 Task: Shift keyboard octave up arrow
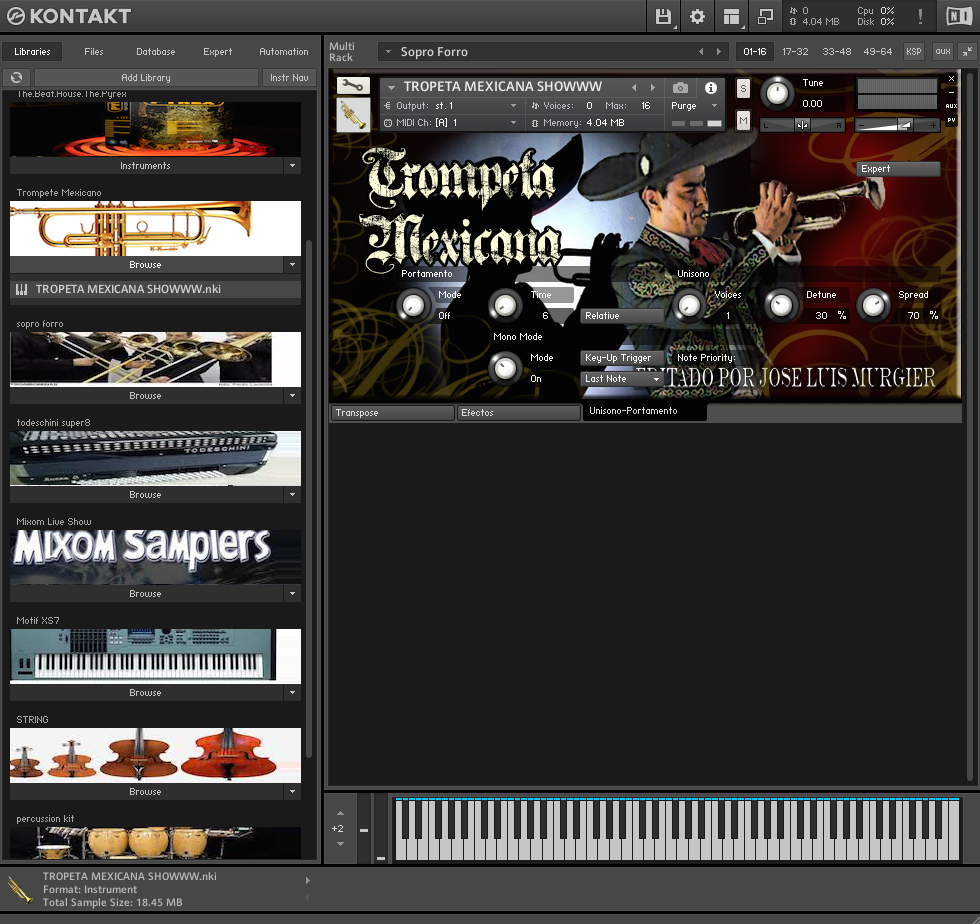click(x=341, y=813)
